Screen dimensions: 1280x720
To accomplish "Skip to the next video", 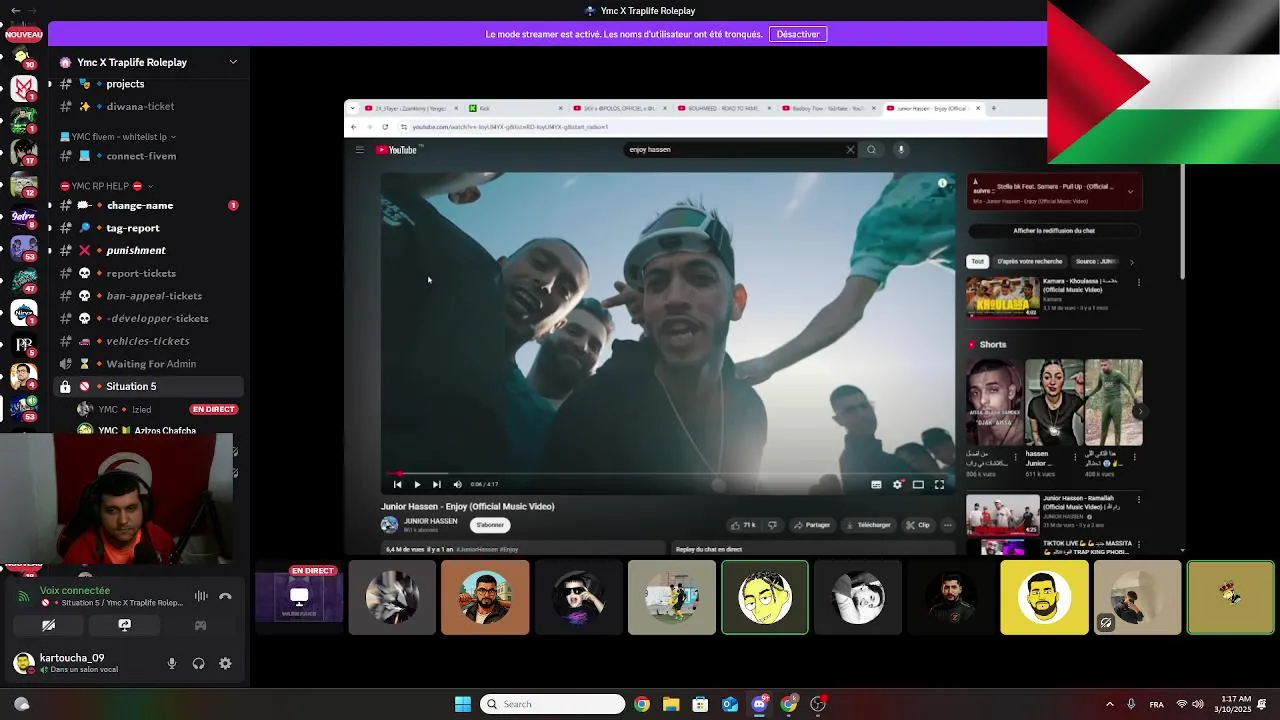I will (x=437, y=485).
